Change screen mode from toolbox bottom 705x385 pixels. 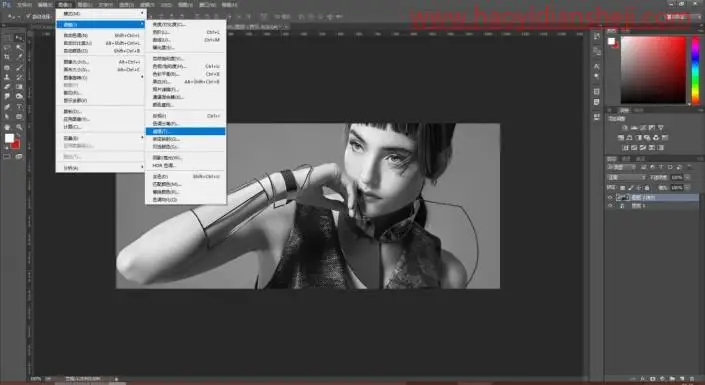19,157
